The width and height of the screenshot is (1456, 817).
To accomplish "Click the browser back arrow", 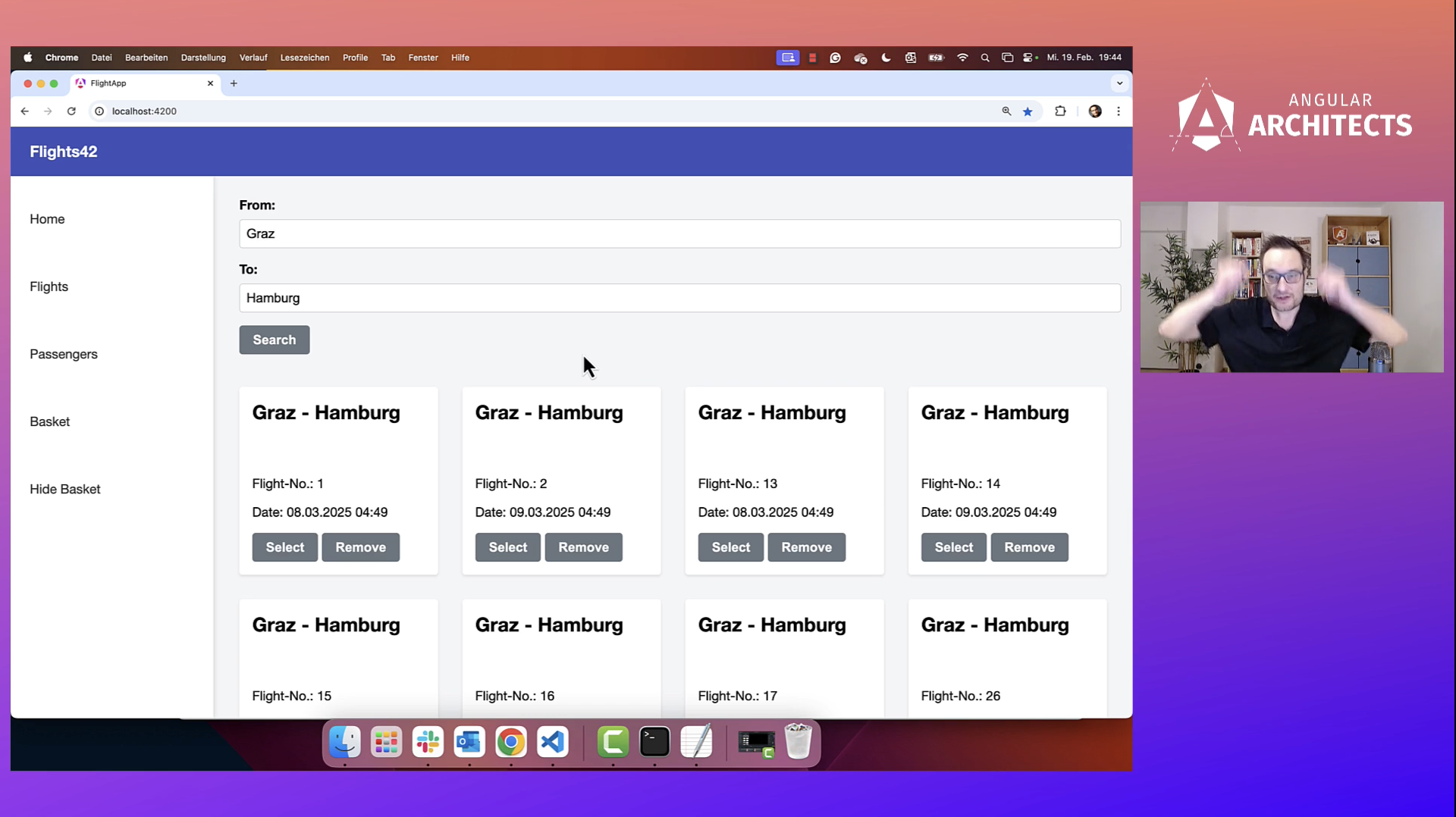I will [25, 111].
